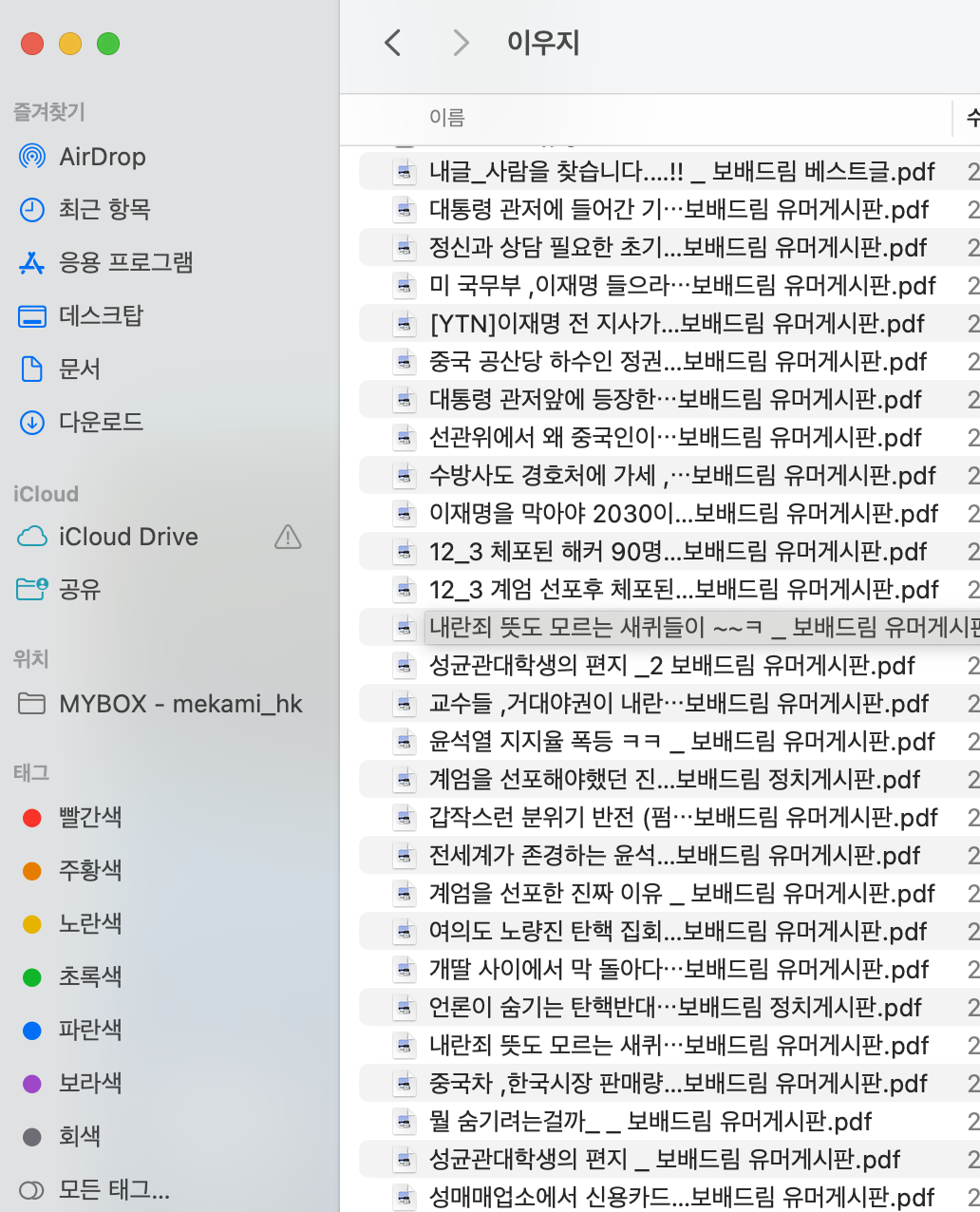Select file 개딸 사이에서 막 돌아다…pdf

coord(679,970)
